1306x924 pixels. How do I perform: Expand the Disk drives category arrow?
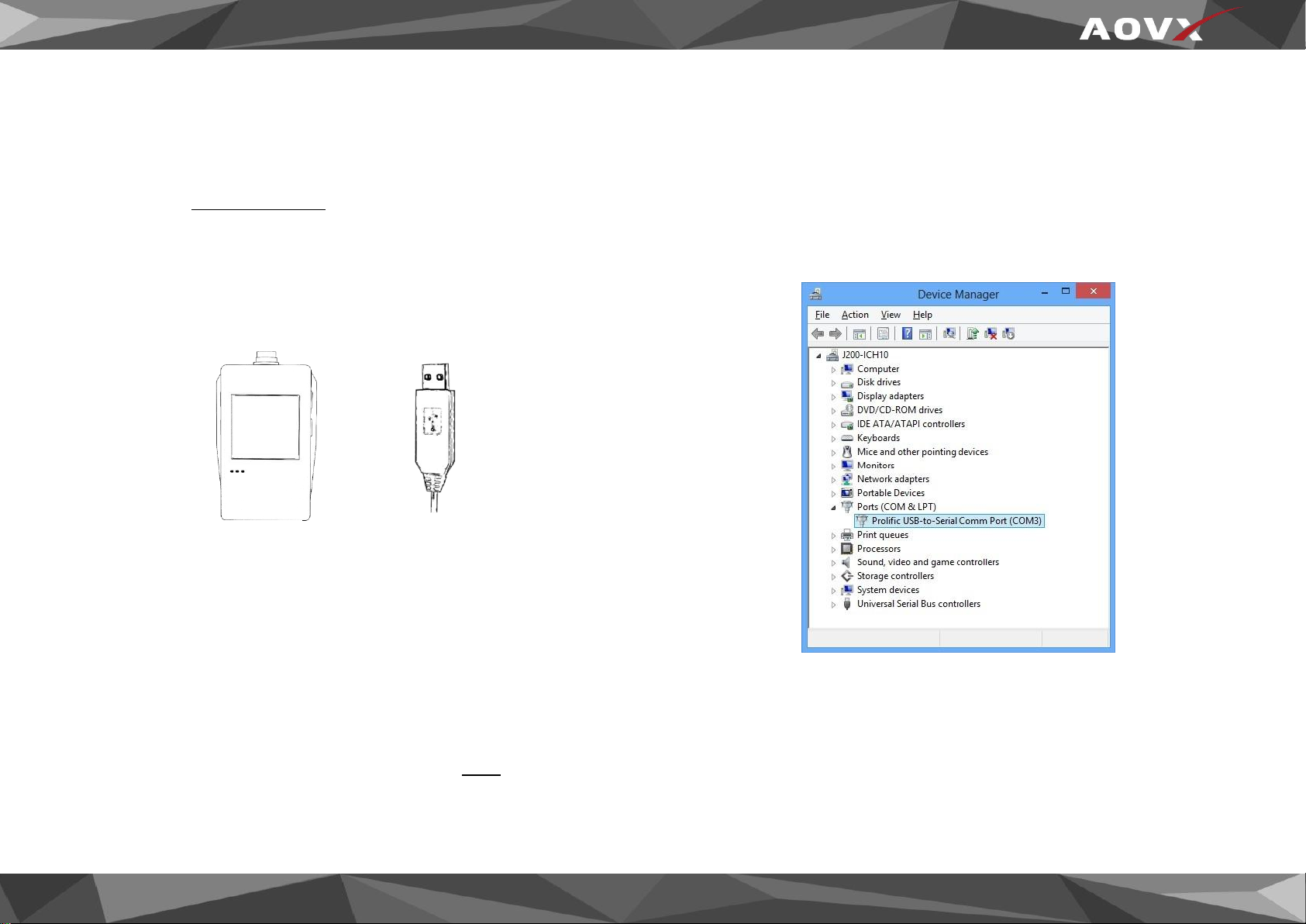[x=834, y=383]
